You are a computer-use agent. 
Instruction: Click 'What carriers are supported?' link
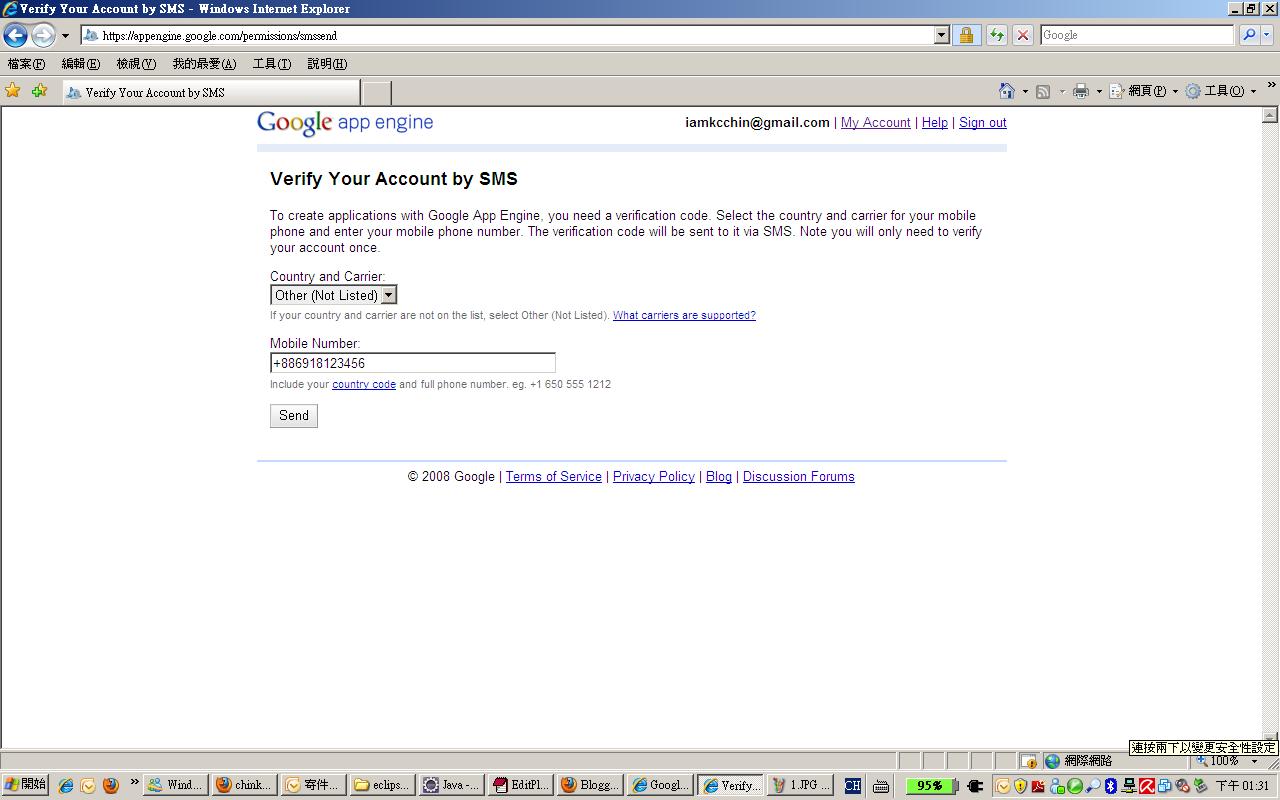click(x=684, y=315)
